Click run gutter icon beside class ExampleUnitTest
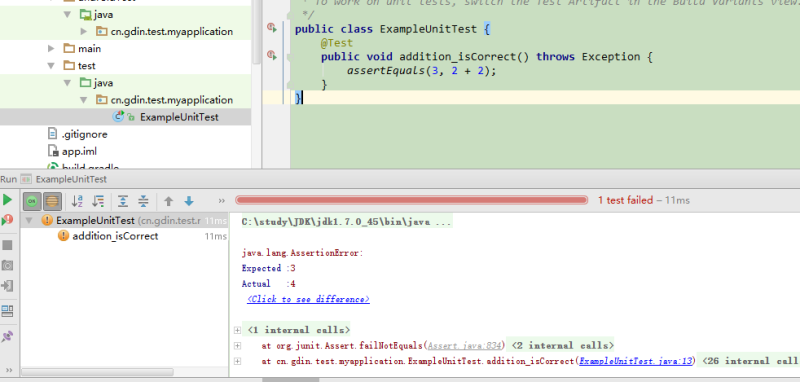This screenshot has width=800, height=382. [272, 28]
